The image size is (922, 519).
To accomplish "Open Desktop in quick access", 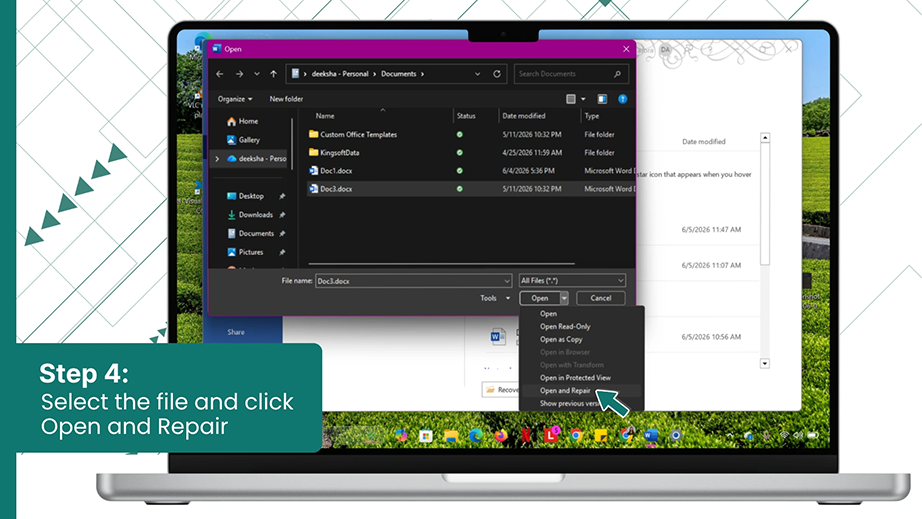I will (x=245, y=196).
